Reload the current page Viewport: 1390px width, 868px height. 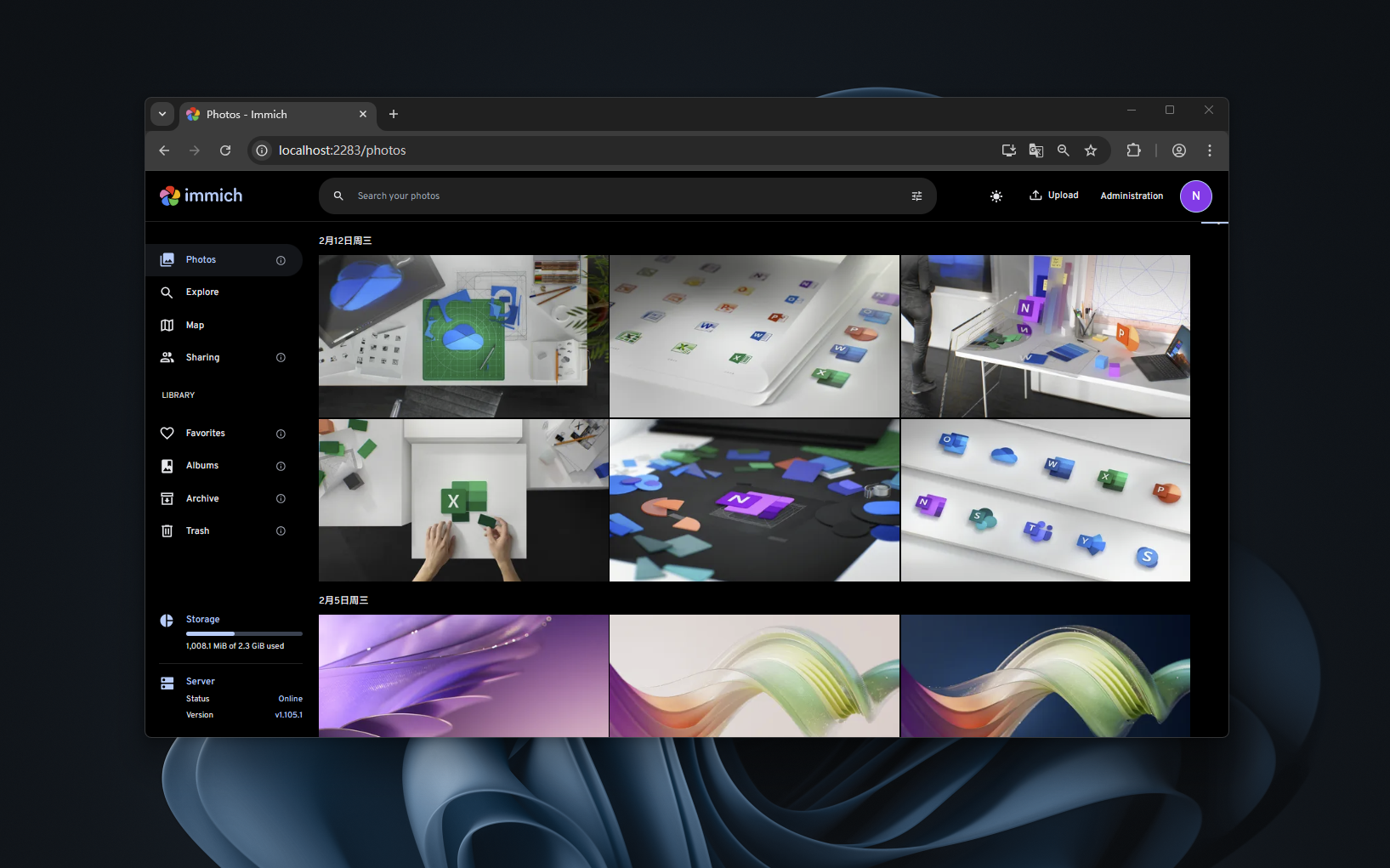click(225, 150)
